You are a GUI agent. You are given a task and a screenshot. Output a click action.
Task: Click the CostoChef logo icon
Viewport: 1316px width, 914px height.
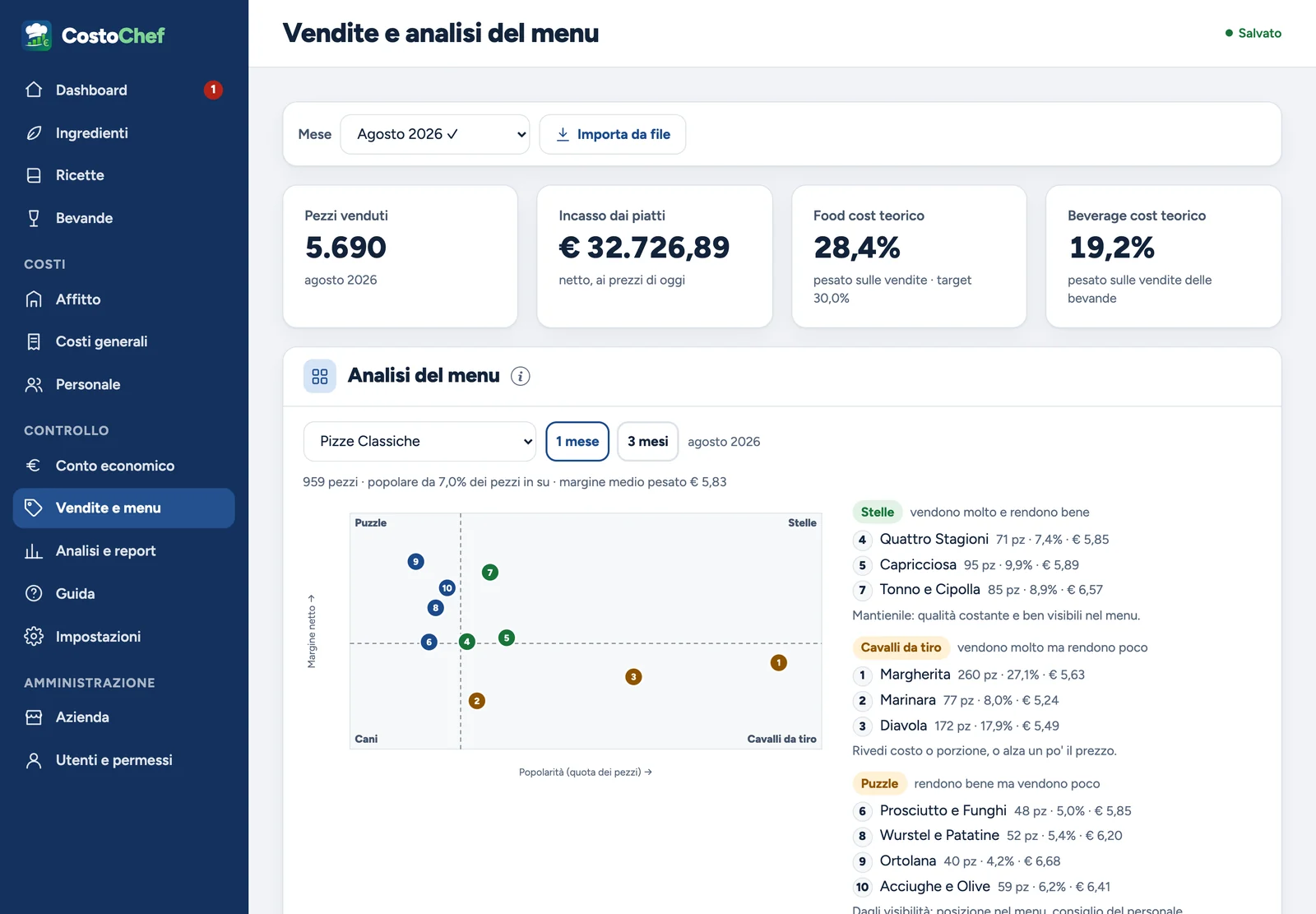(37, 35)
